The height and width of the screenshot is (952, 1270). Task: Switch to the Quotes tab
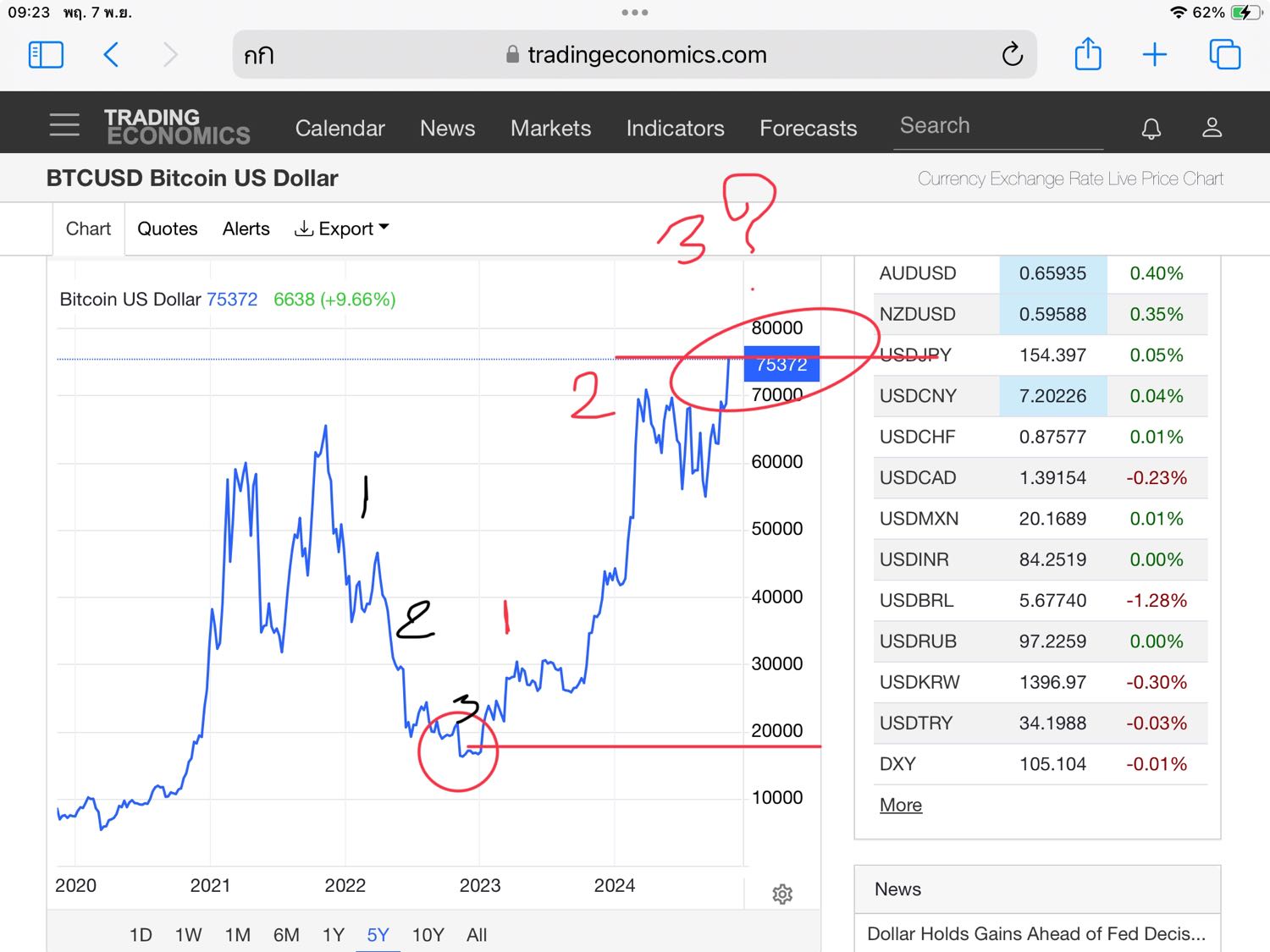[167, 228]
